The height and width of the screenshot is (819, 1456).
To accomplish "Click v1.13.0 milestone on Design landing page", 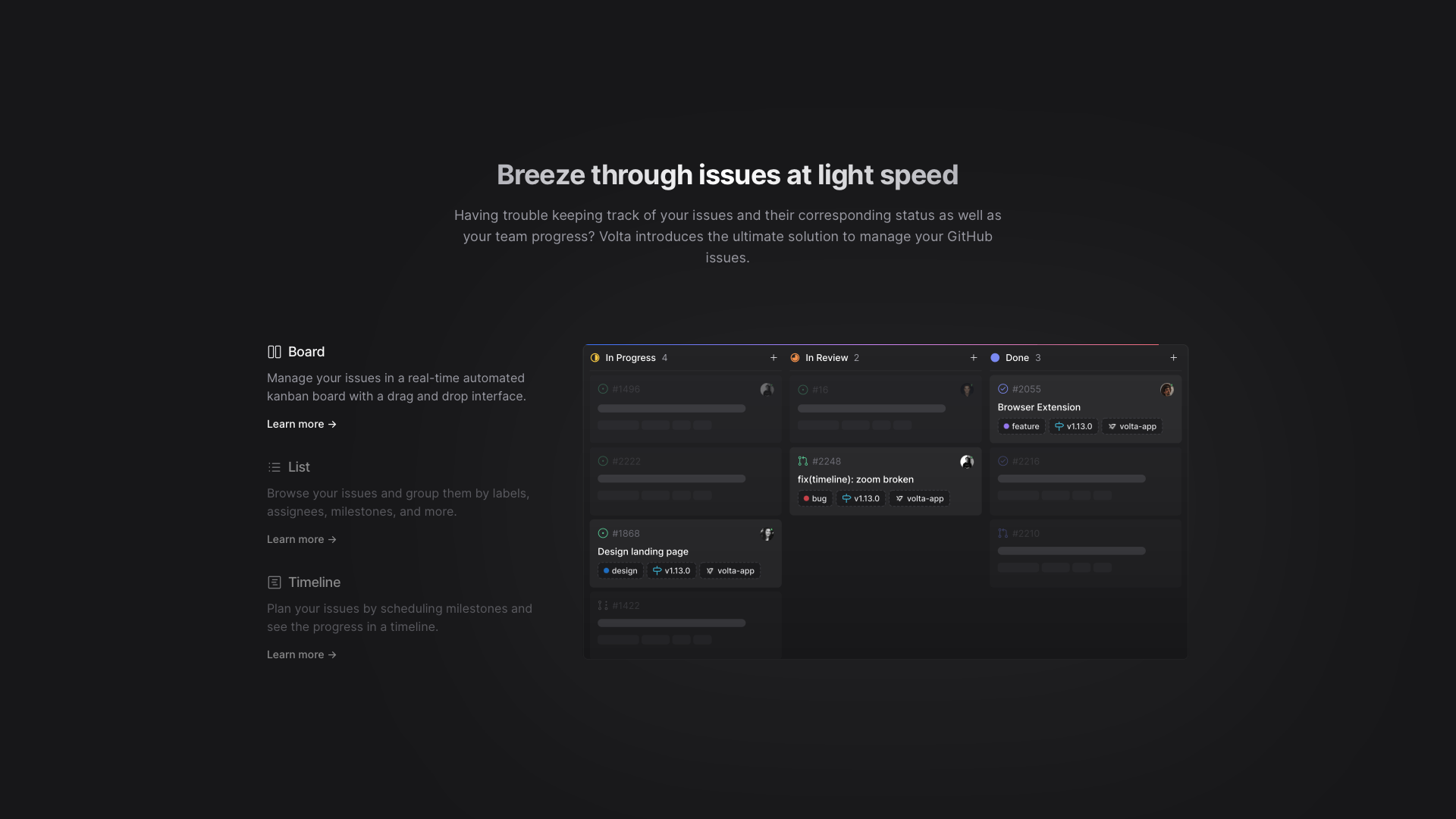I will click(x=671, y=571).
